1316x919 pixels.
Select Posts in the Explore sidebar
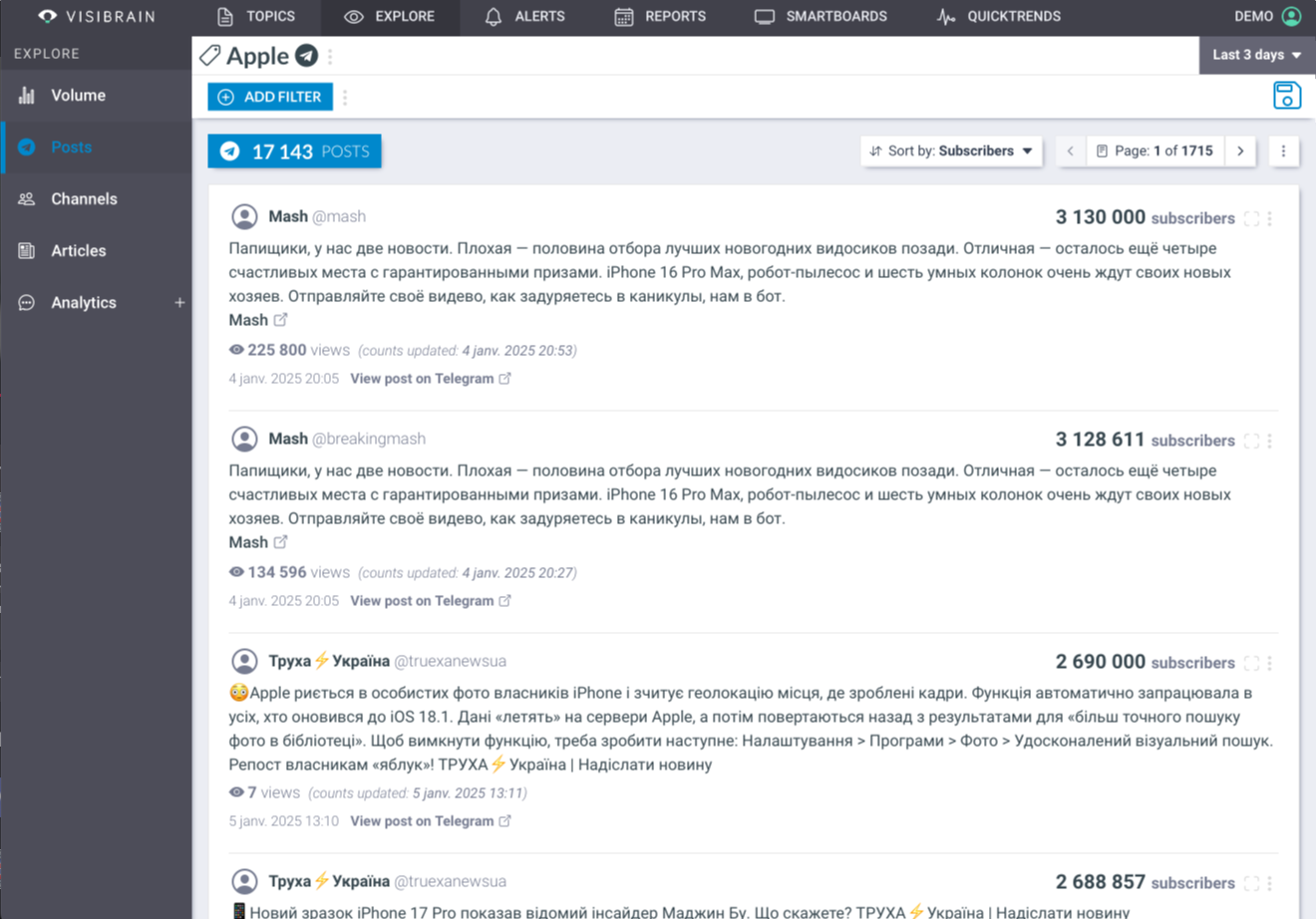[96, 147]
